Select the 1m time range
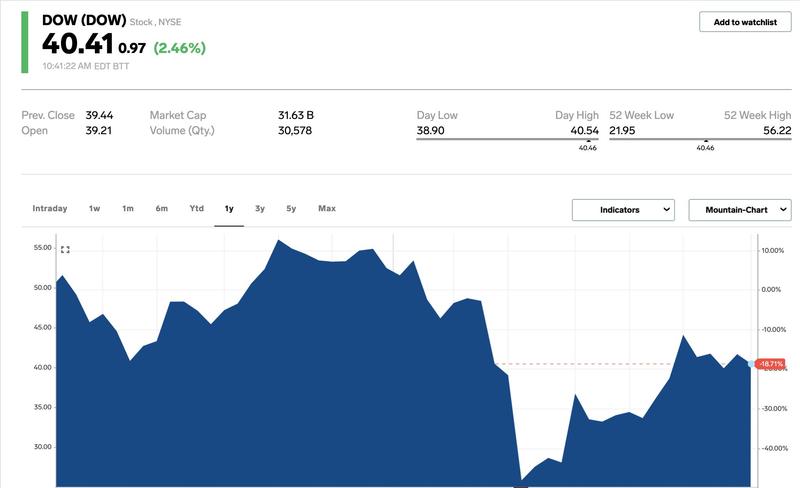Screen dimensions: 800x488 (128, 208)
